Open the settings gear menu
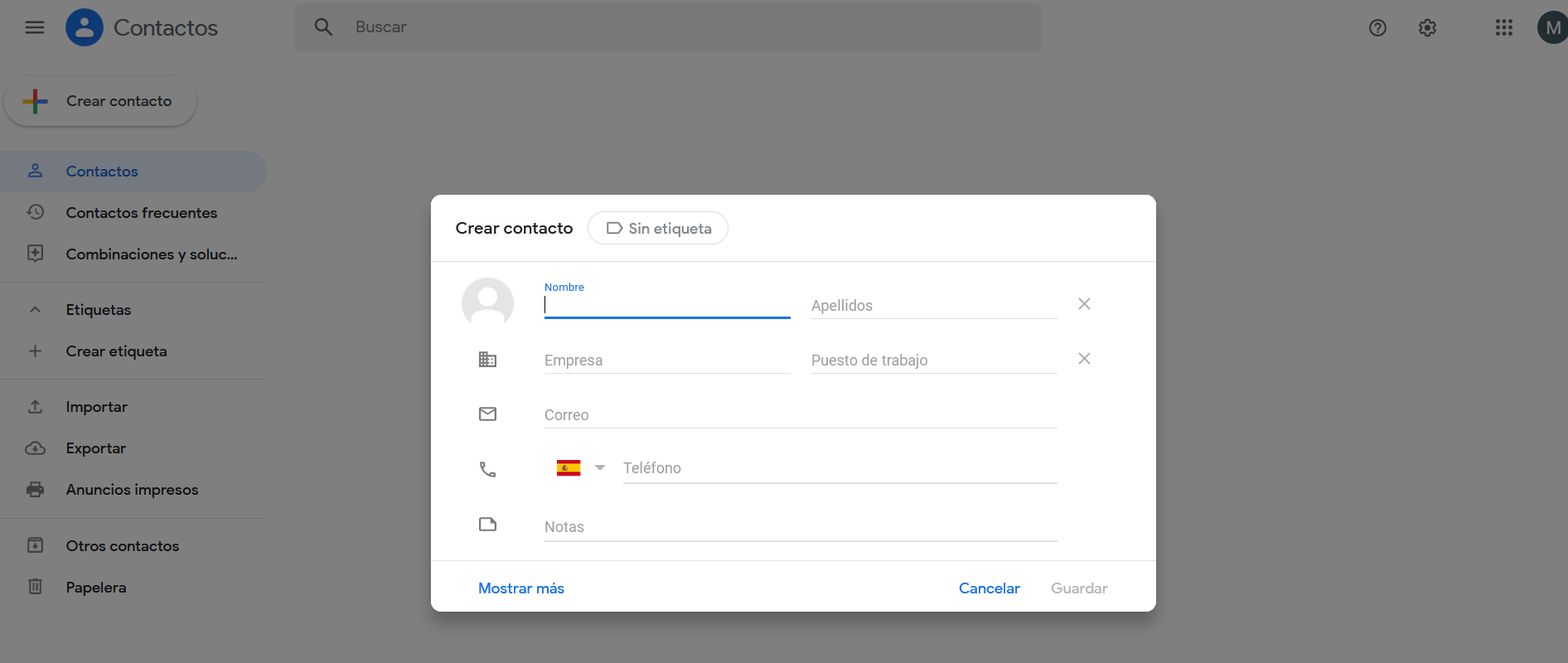This screenshot has height=663, width=1568. [x=1427, y=27]
